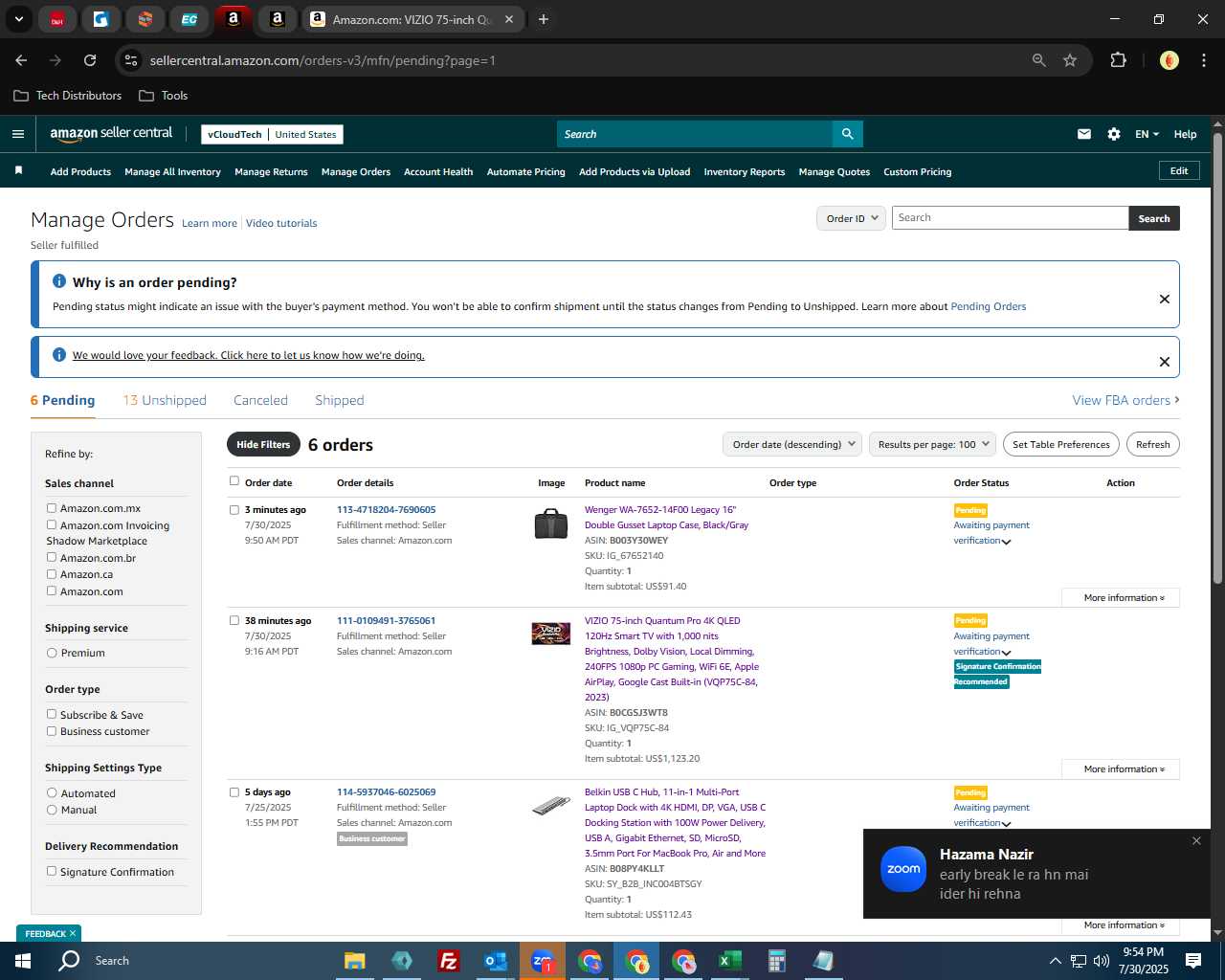Dismiss the 'Why is an order pending' banner
This screenshot has height=980, width=1225.
pos(1165,299)
